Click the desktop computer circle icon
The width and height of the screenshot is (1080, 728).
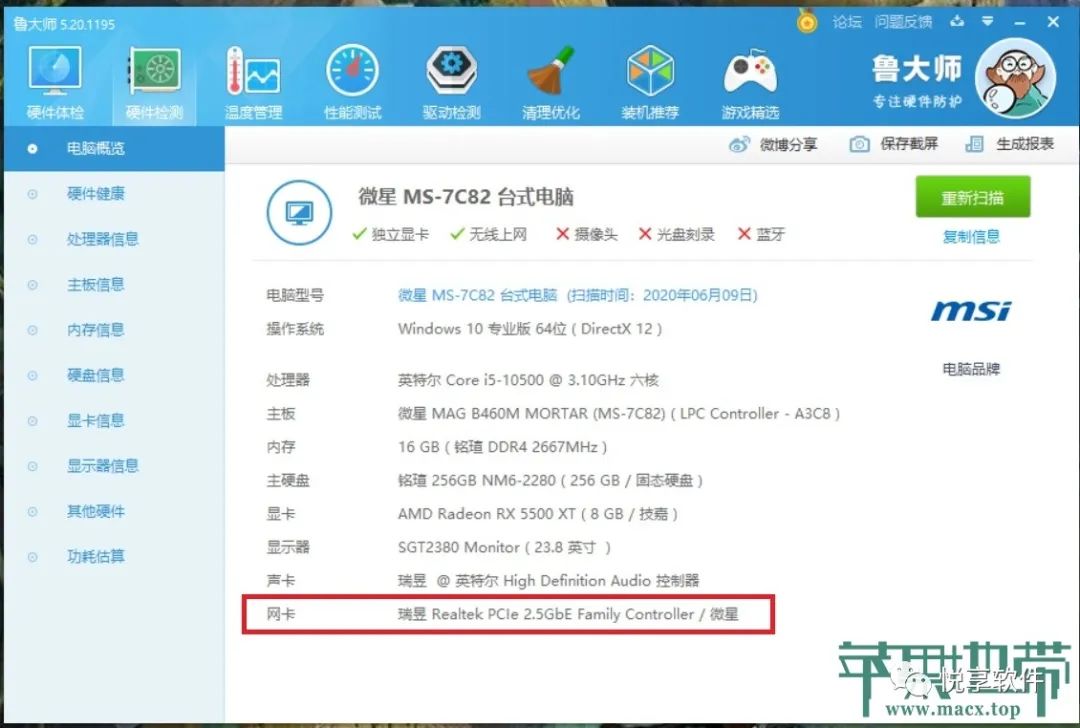[299, 213]
